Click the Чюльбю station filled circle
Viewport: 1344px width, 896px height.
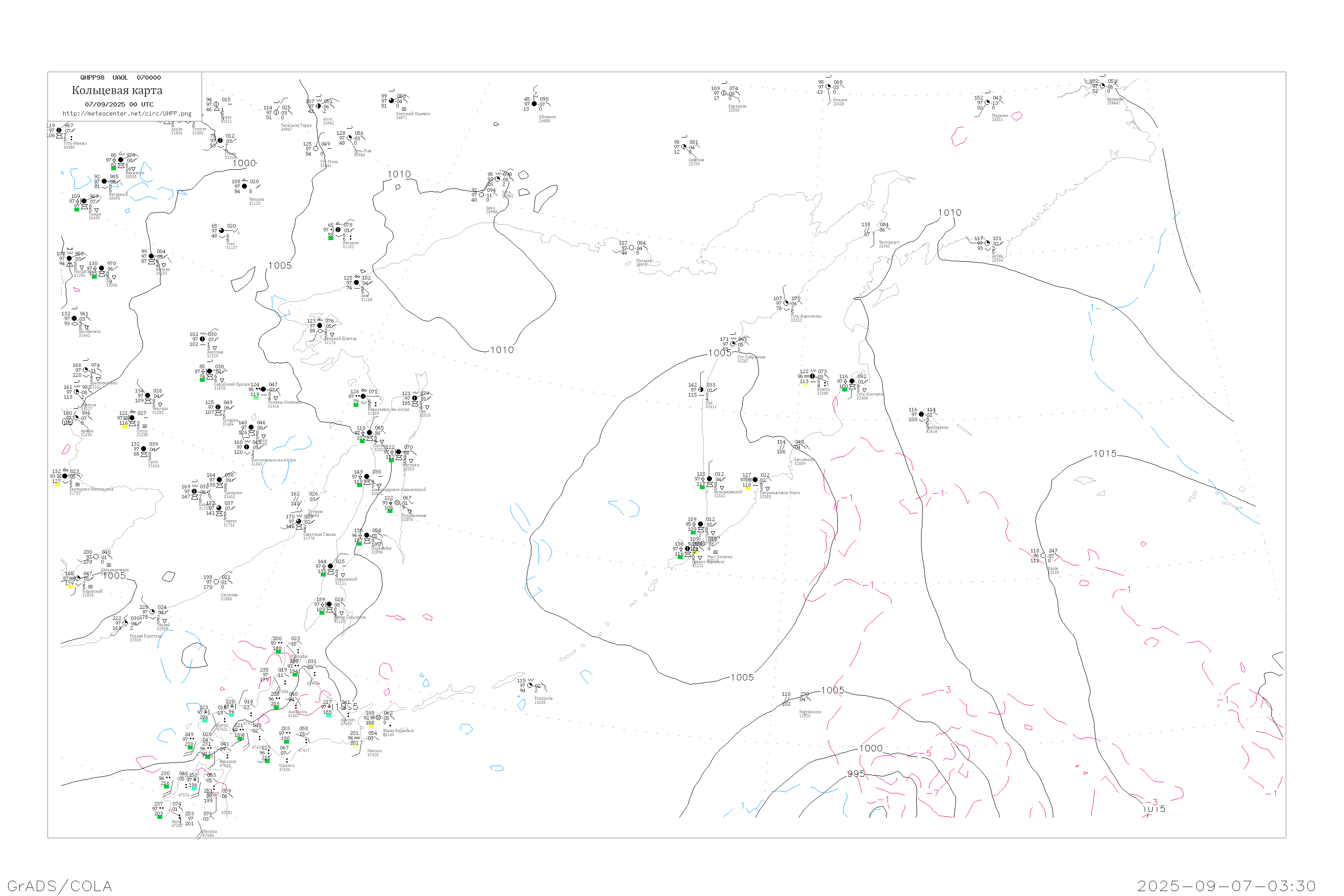pos(245,186)
